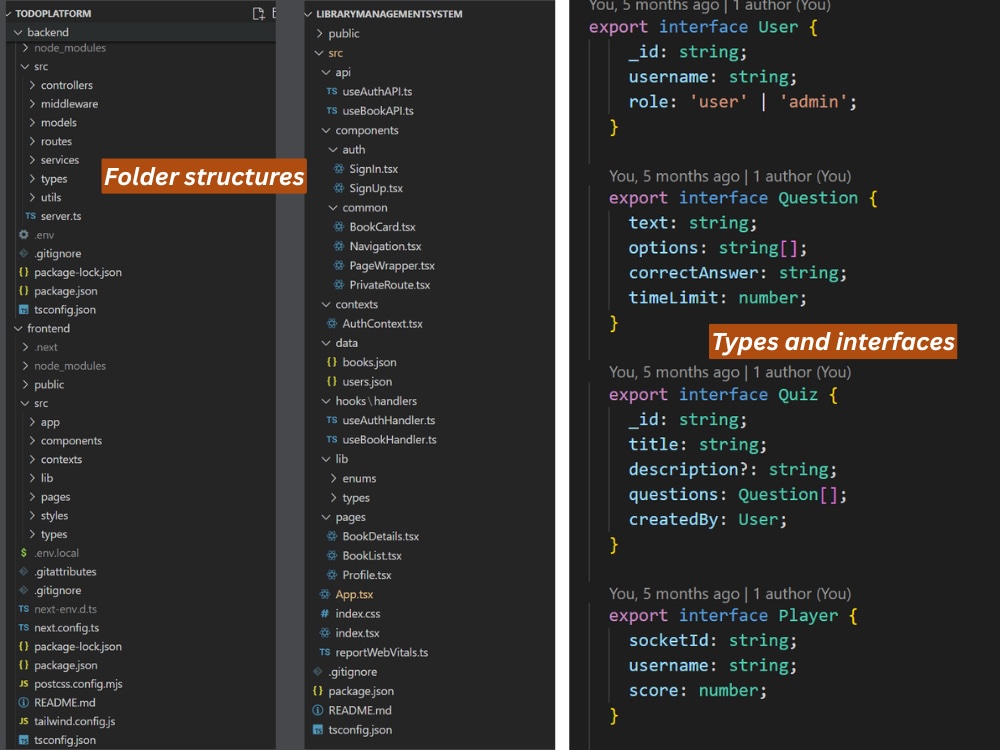
Task: Expand the enums folder under lib
Action: pyautogui.click(x=333, y=478)
